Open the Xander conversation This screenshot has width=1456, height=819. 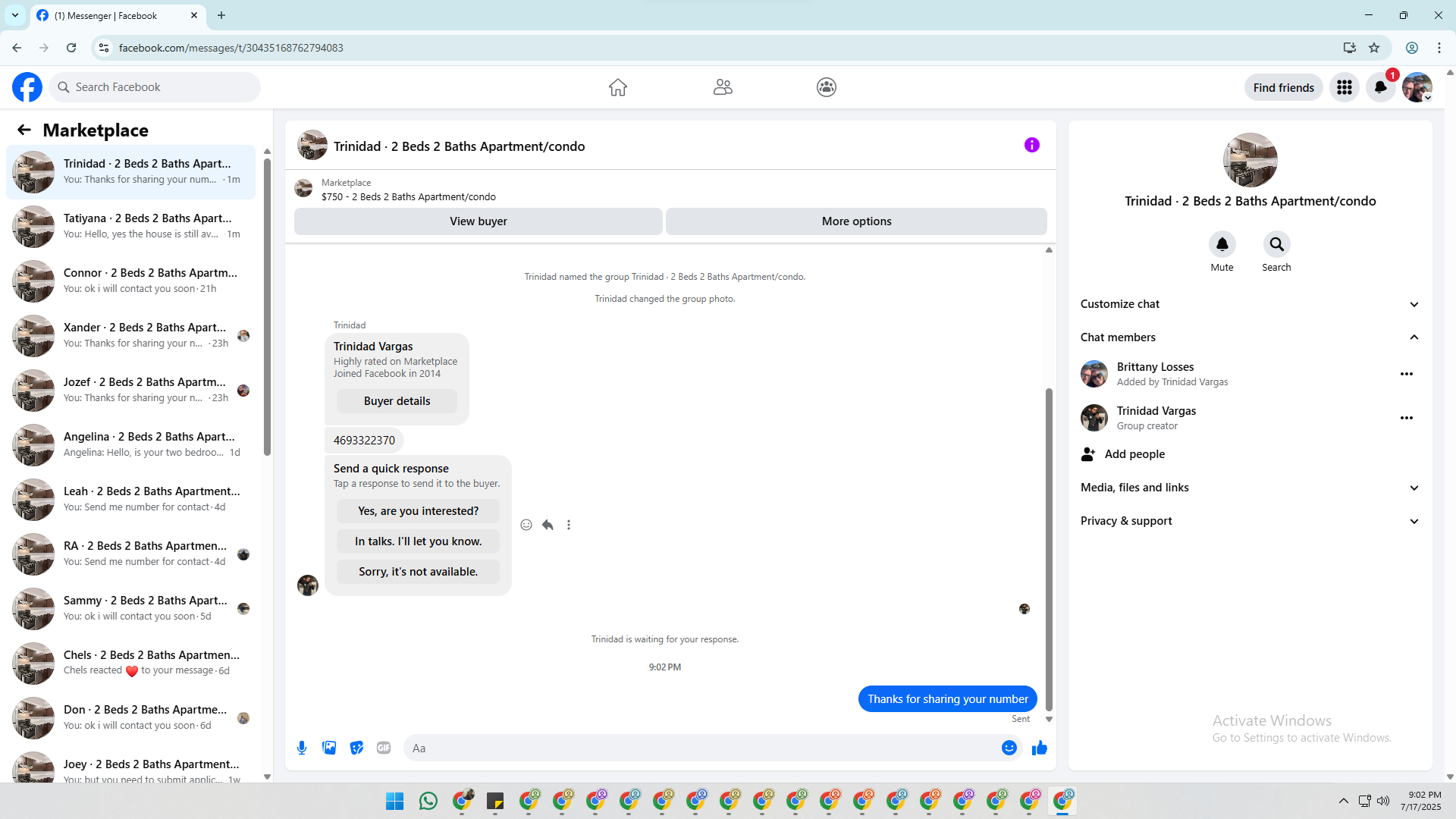click(131, 335)
